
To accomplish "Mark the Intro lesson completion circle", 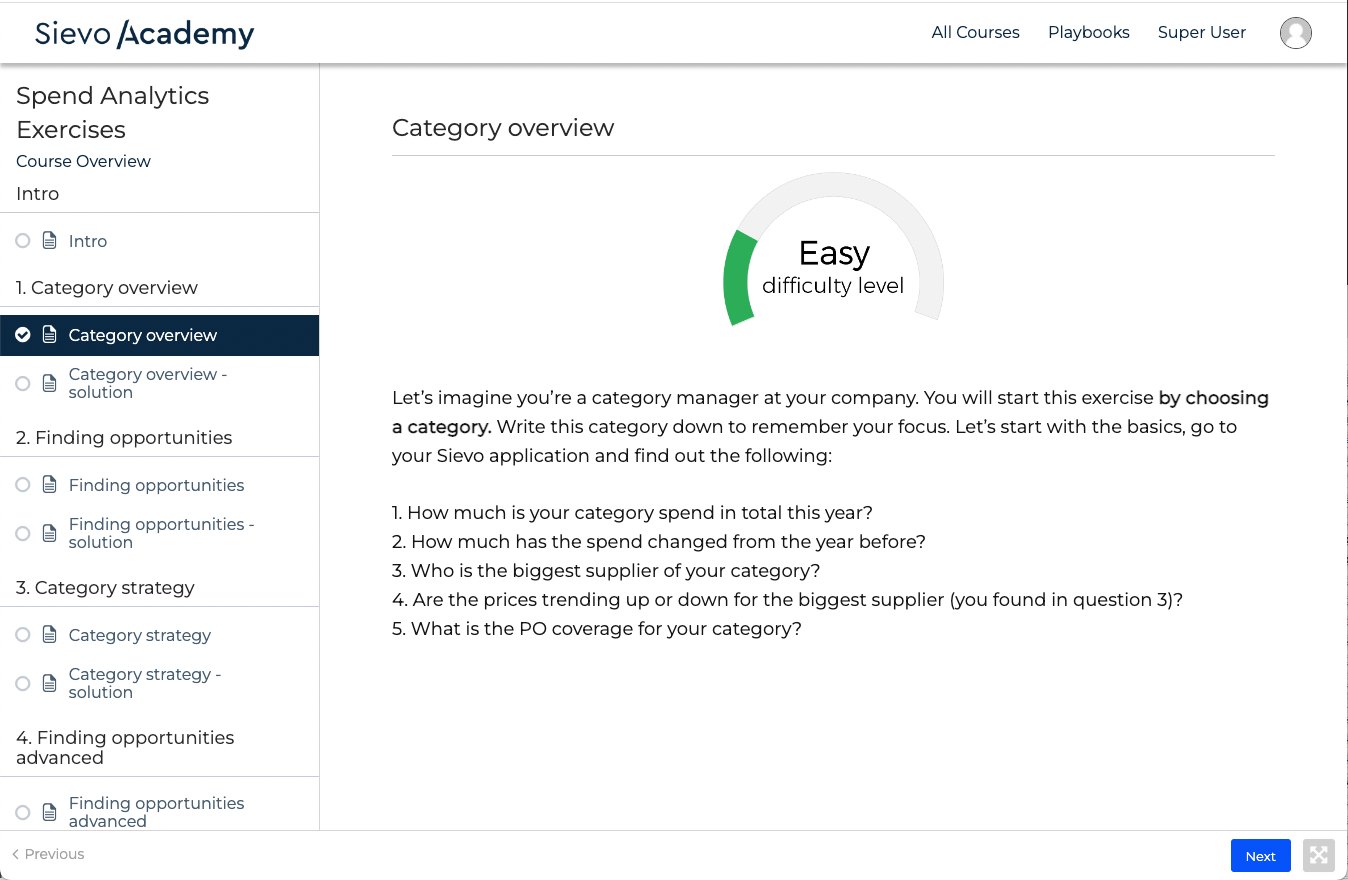I will [x=23, y=241].
